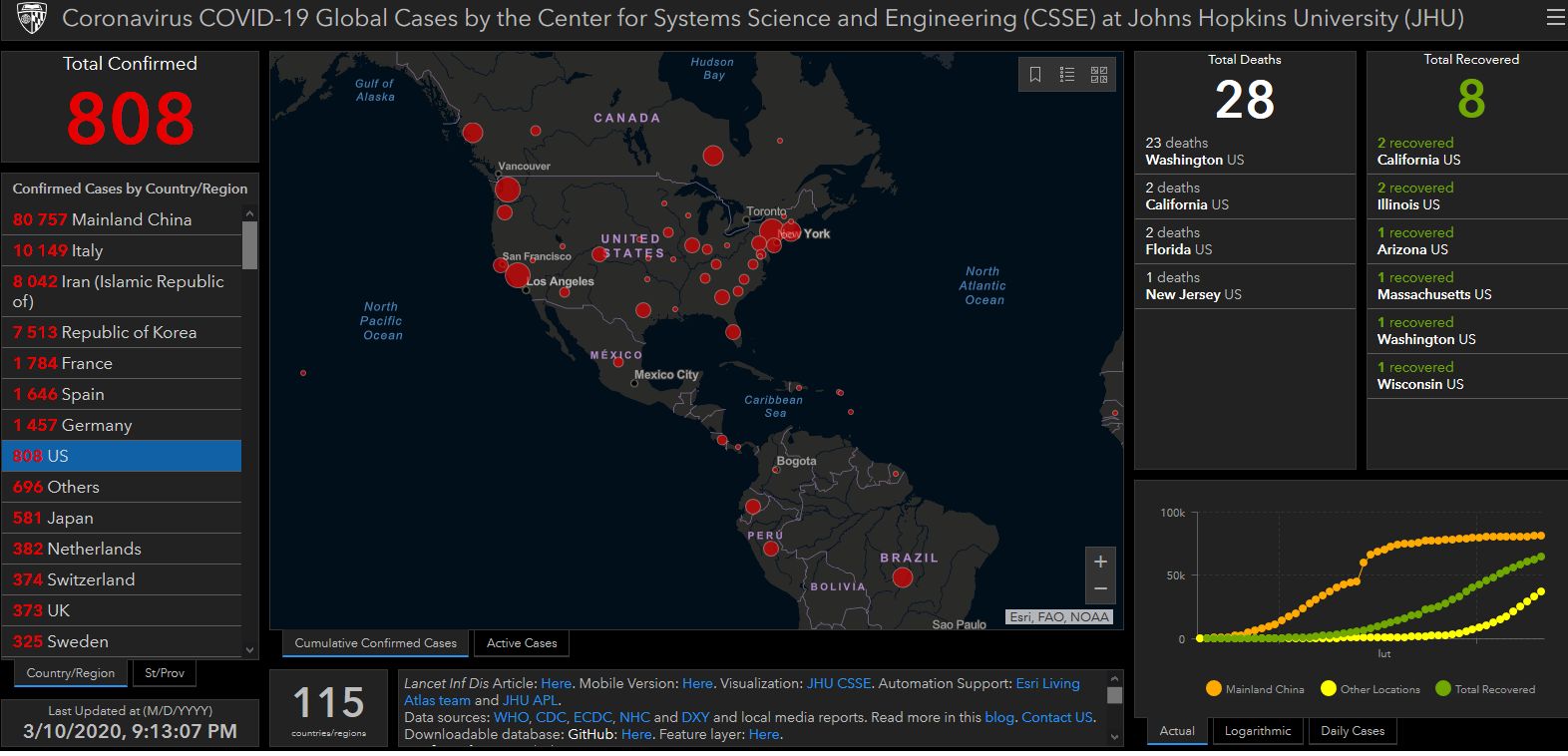Select Switzerland in country list
Image resolution: width=1568 pixels, height=756 pixels.
pyautogui.click(x=122, y=579)
